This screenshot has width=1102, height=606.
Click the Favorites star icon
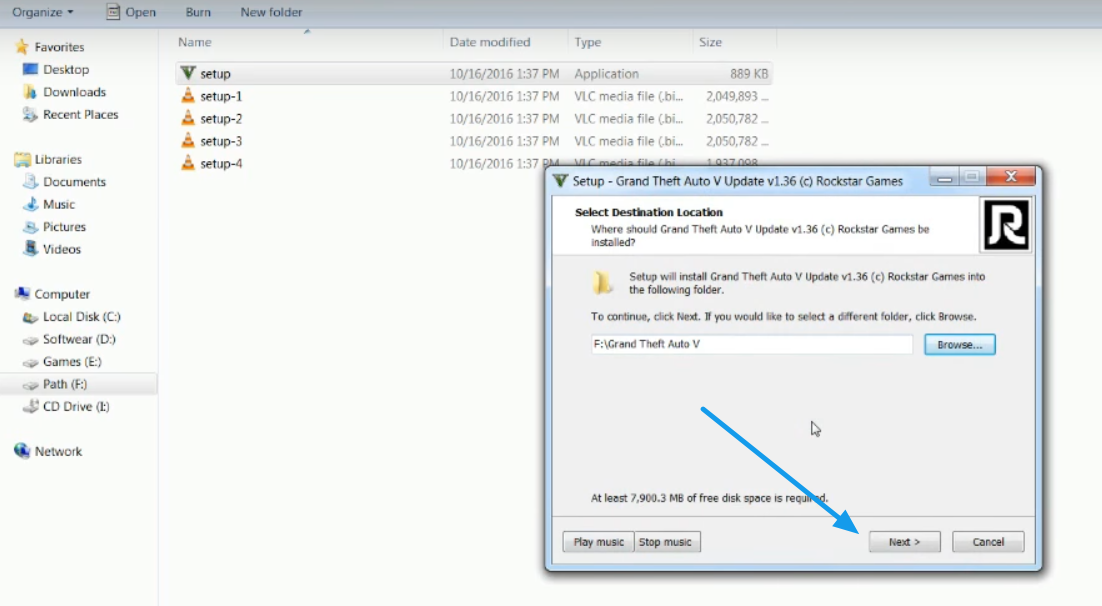(x=22, y=47)
